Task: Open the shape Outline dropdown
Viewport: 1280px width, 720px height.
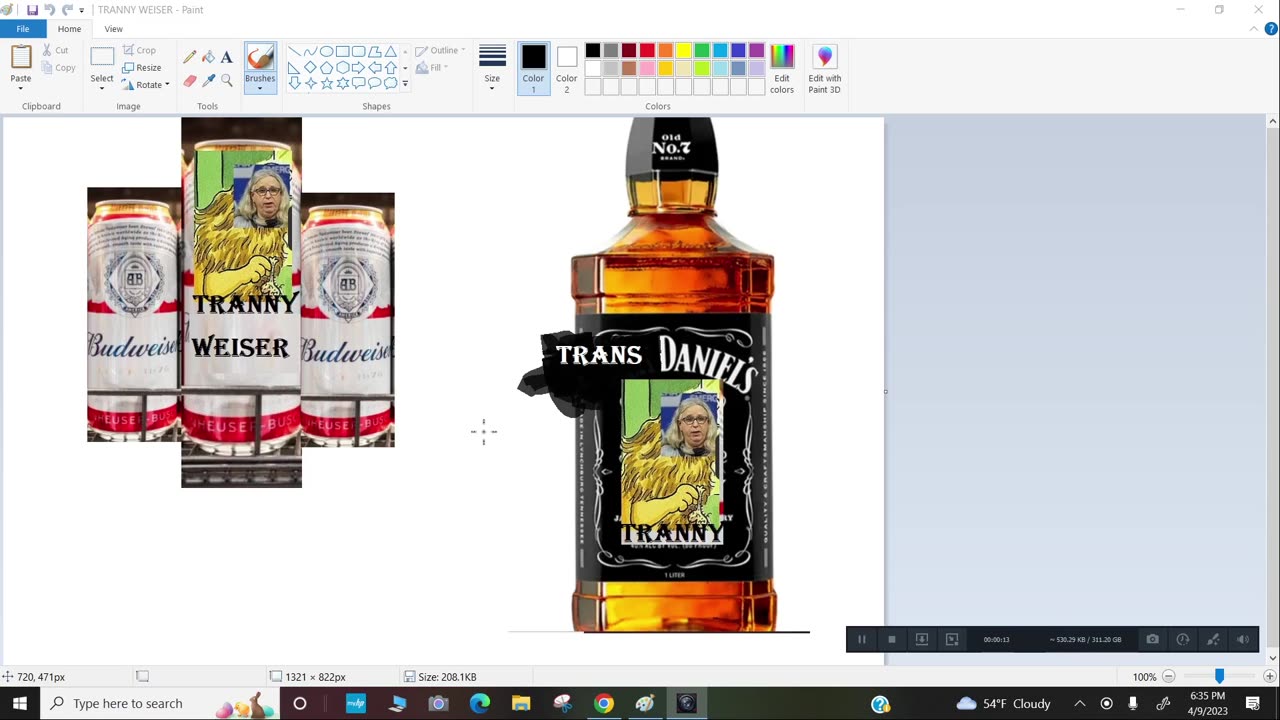Action: [440, 50]
